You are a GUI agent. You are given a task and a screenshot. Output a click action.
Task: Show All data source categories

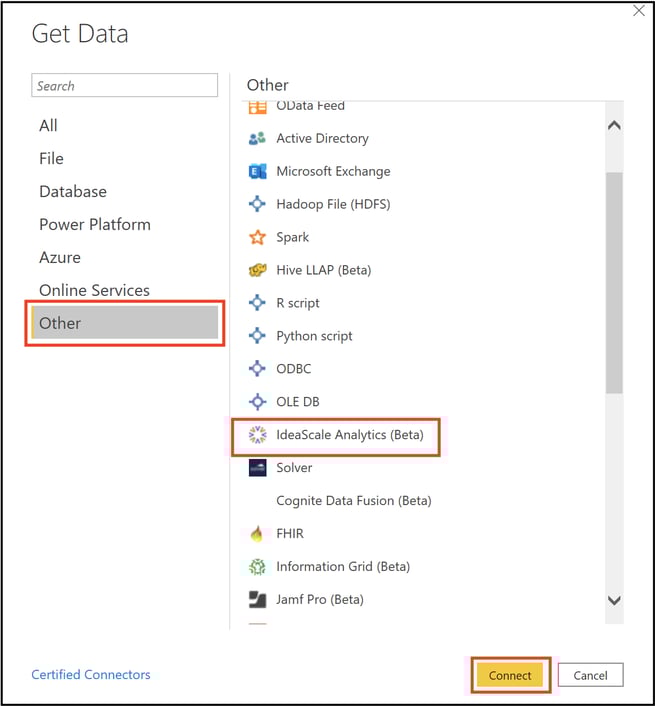point(125,125)
